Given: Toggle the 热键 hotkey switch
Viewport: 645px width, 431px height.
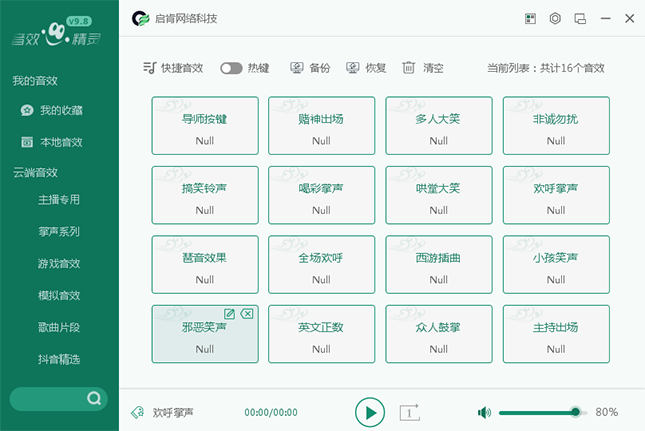Looking at the screenshot, I should tap(231, 68).
